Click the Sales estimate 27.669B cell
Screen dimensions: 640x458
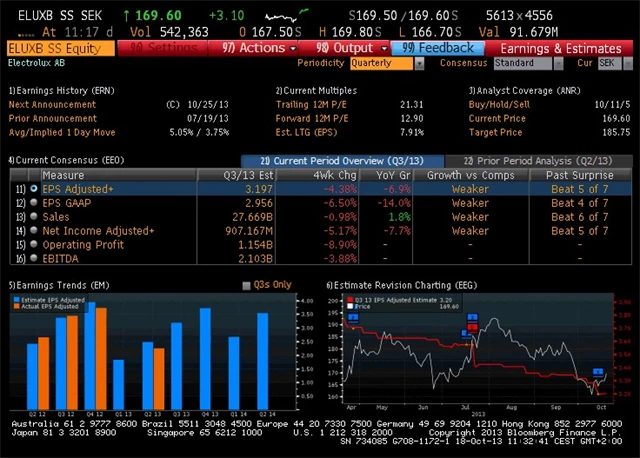[253, 217]
